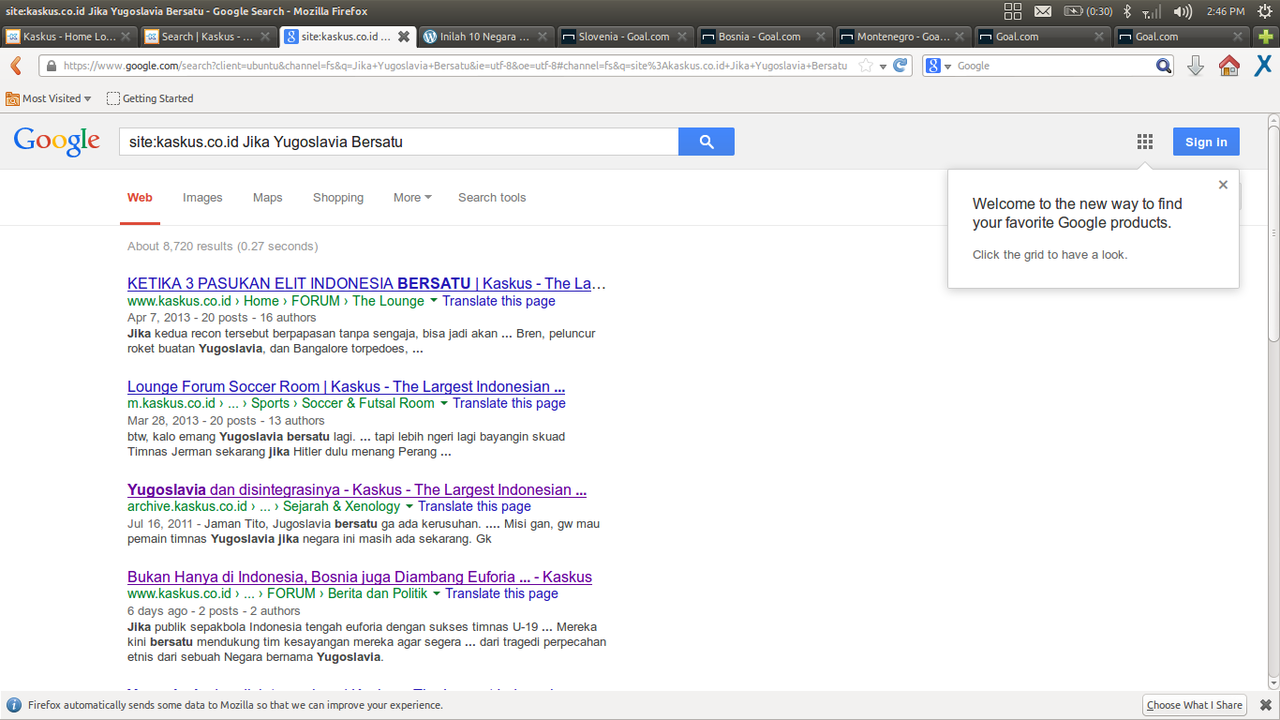Open KETIKA 3 PASUKAN ELIT INDONESIA result
The height and width of the screenshot is (720, 1280).
tap(366, 284)
